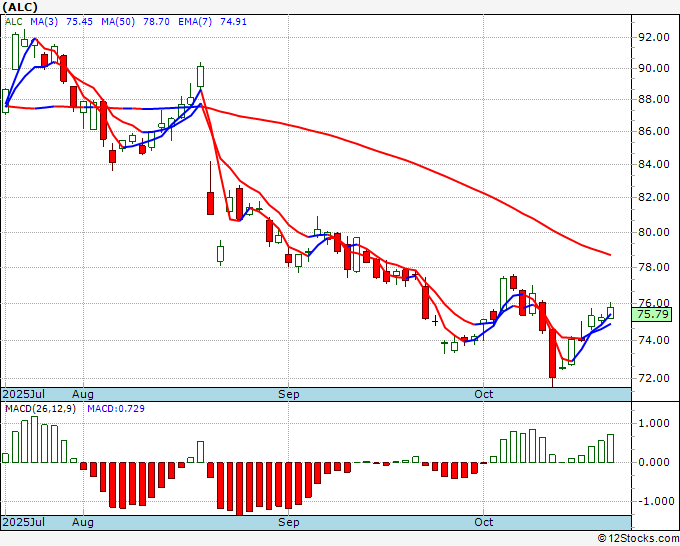Click 2025Jul on the MACD date axis
Viewport: 680px width, 546px height.
(x=24, y=522)
